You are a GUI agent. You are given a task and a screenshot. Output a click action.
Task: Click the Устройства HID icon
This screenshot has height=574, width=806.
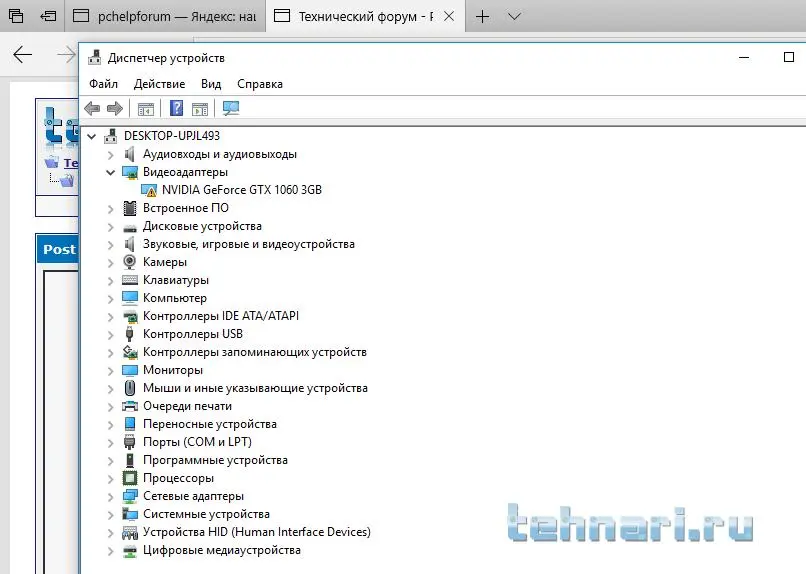click(x=130, y=532)
